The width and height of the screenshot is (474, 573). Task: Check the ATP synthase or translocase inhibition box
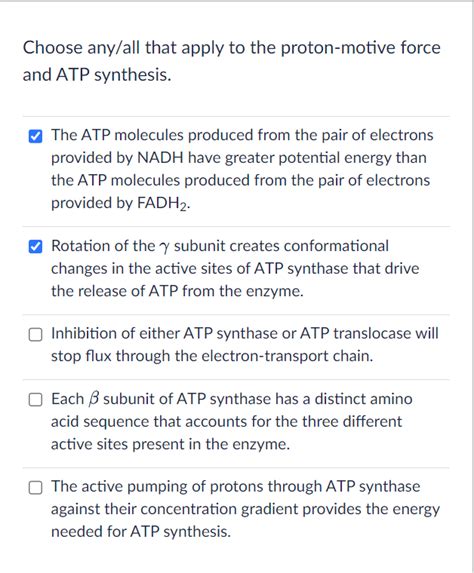35,334
